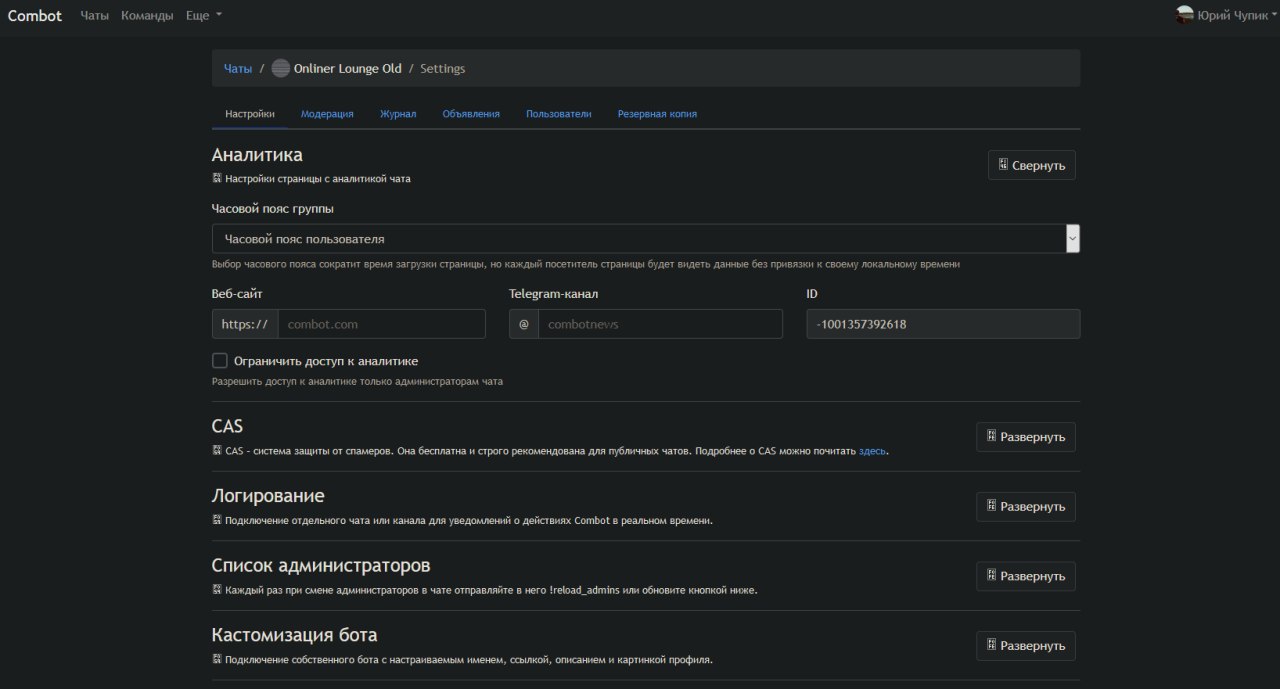Switch to the «Модерация» tab
The height and width of the screenshot is (689, 1280).
click(x=327, y=114)
